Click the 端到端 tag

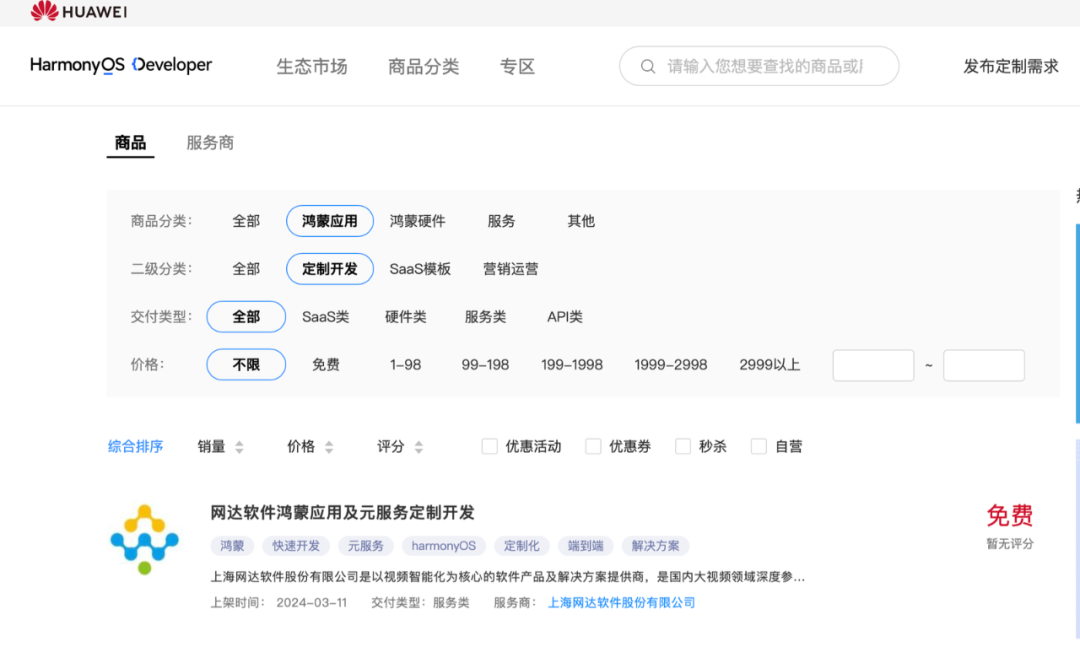[585, 546]
